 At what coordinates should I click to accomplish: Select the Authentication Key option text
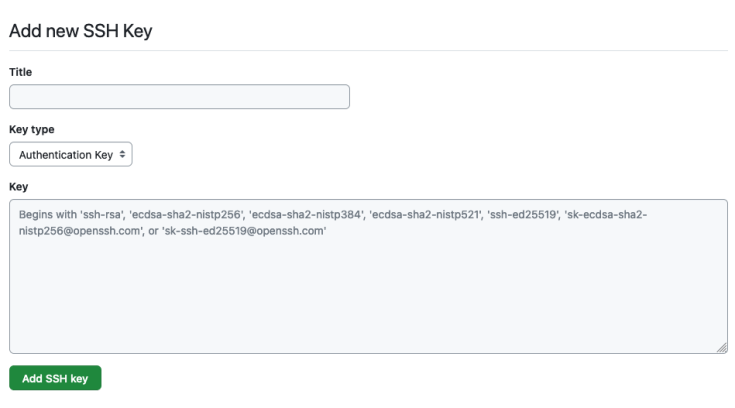click(65, 155)
